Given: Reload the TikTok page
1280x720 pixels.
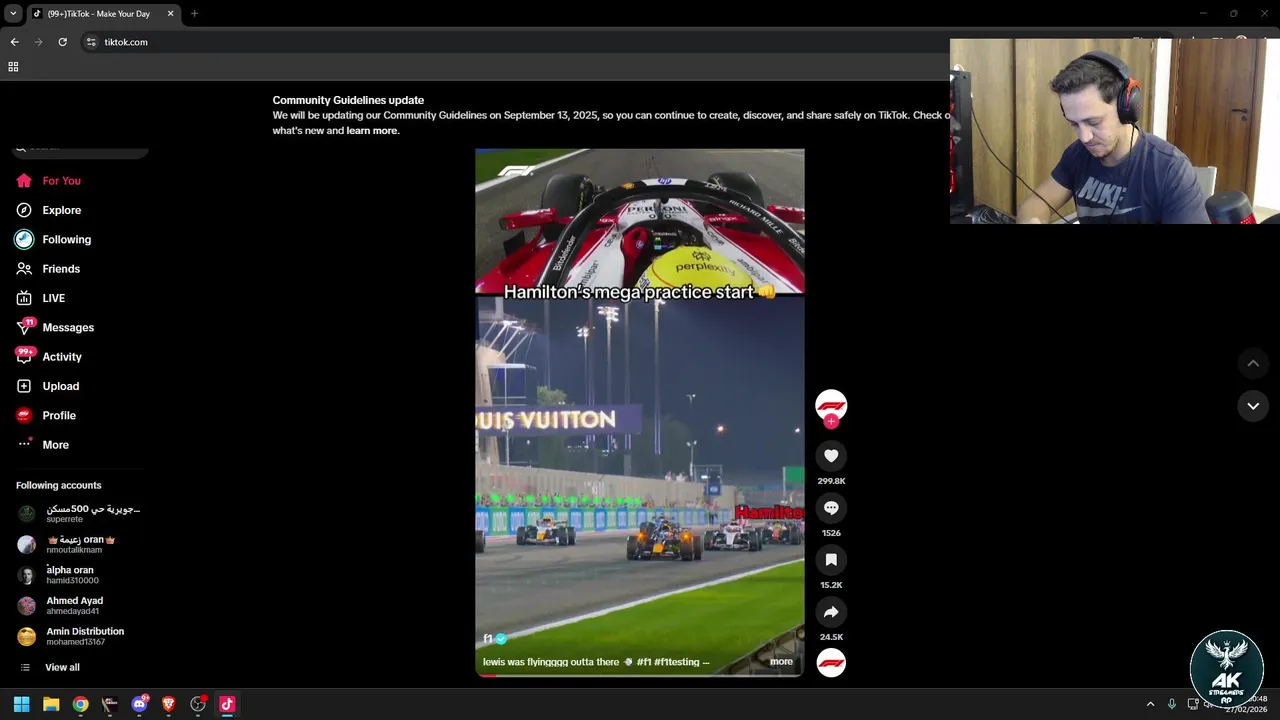Looking at the screenshot, I should [x=62, y=42].
